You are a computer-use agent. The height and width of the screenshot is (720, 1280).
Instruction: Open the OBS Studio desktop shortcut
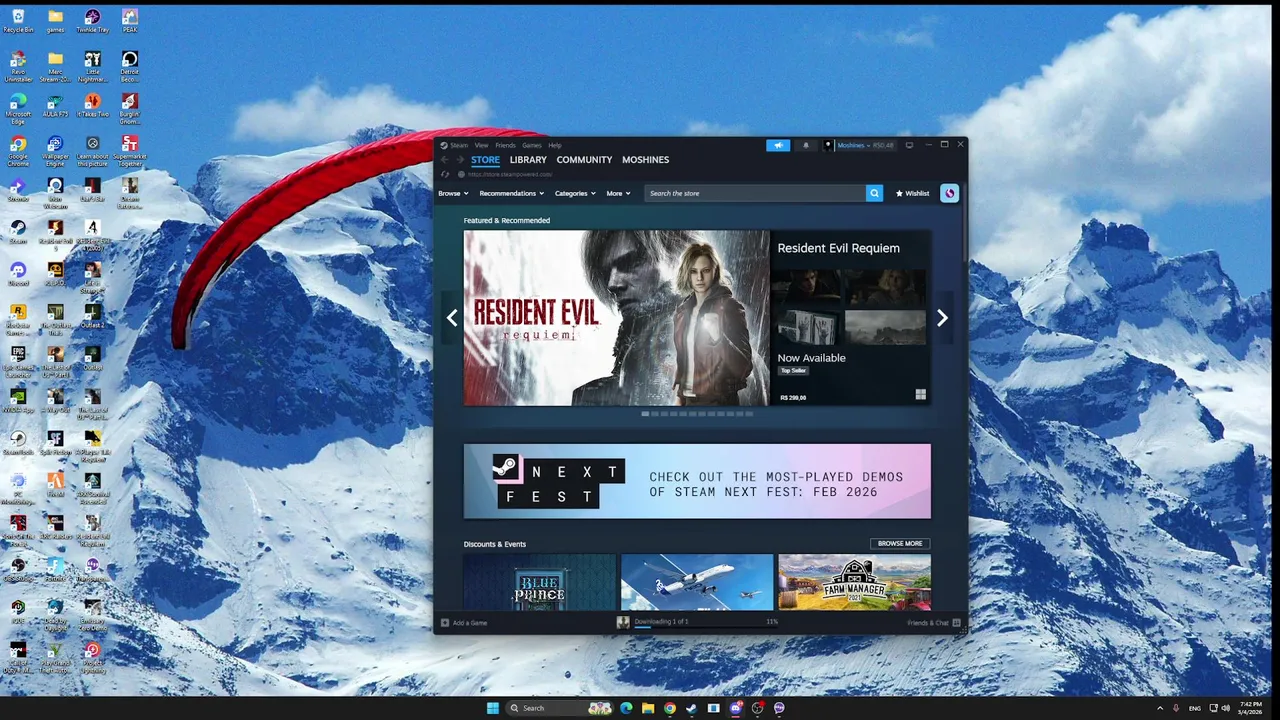tap(18, 568)
